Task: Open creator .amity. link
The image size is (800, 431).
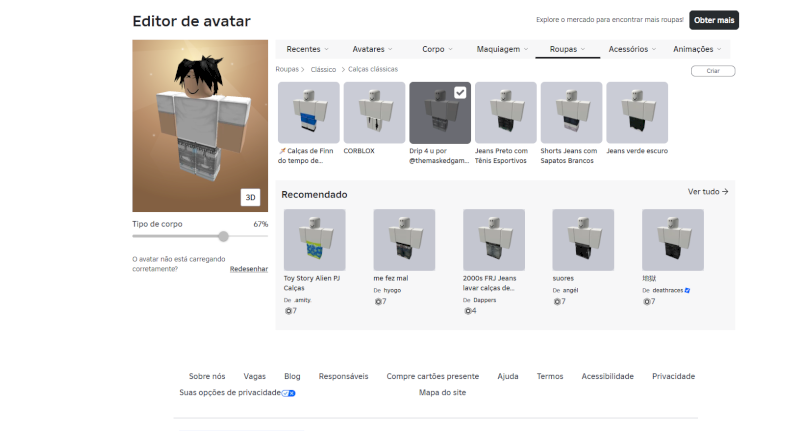Action: point(303,300)
